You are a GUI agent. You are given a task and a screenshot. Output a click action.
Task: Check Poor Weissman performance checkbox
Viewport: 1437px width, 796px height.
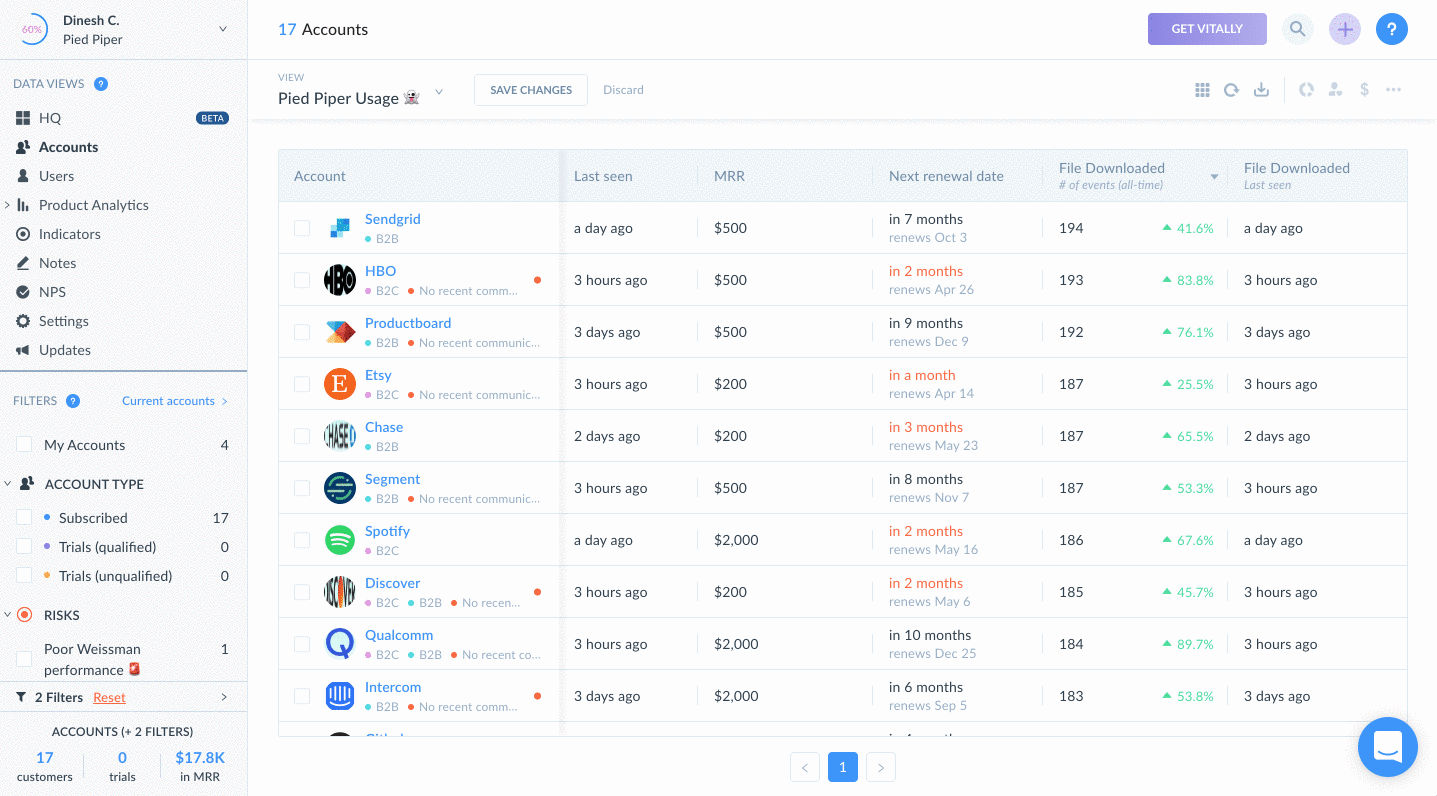click(24, 659)
